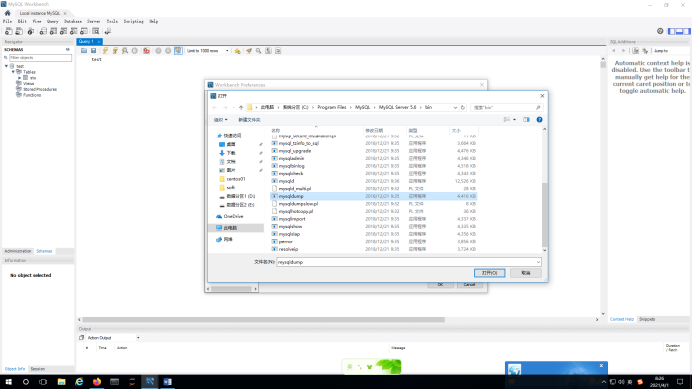This screenshot has height=390, width=693.
Task: Click 新建文件夹 new folder button
Action: point(249,120)
